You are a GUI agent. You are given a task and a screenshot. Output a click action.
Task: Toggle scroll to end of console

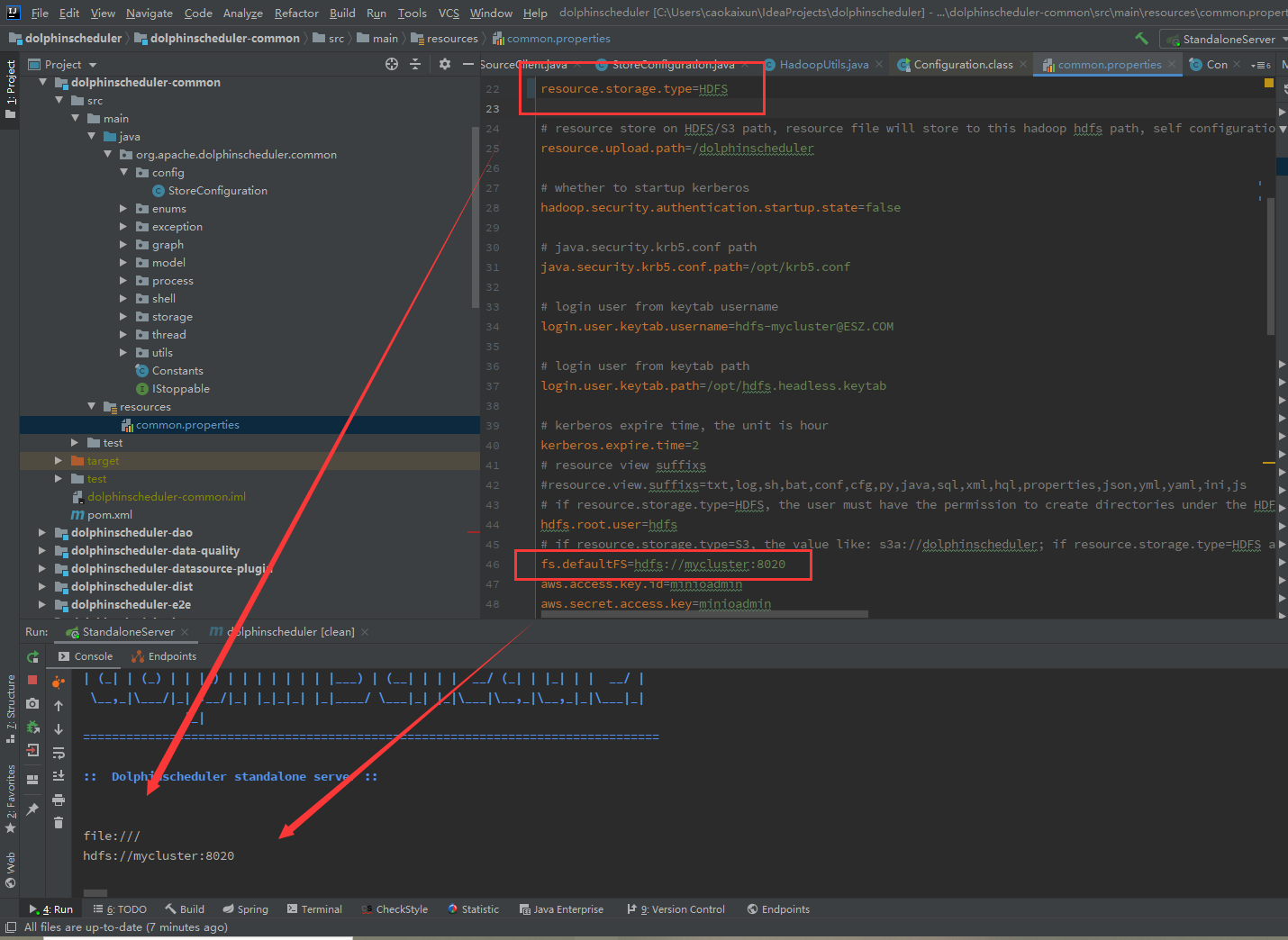(59, 776)
